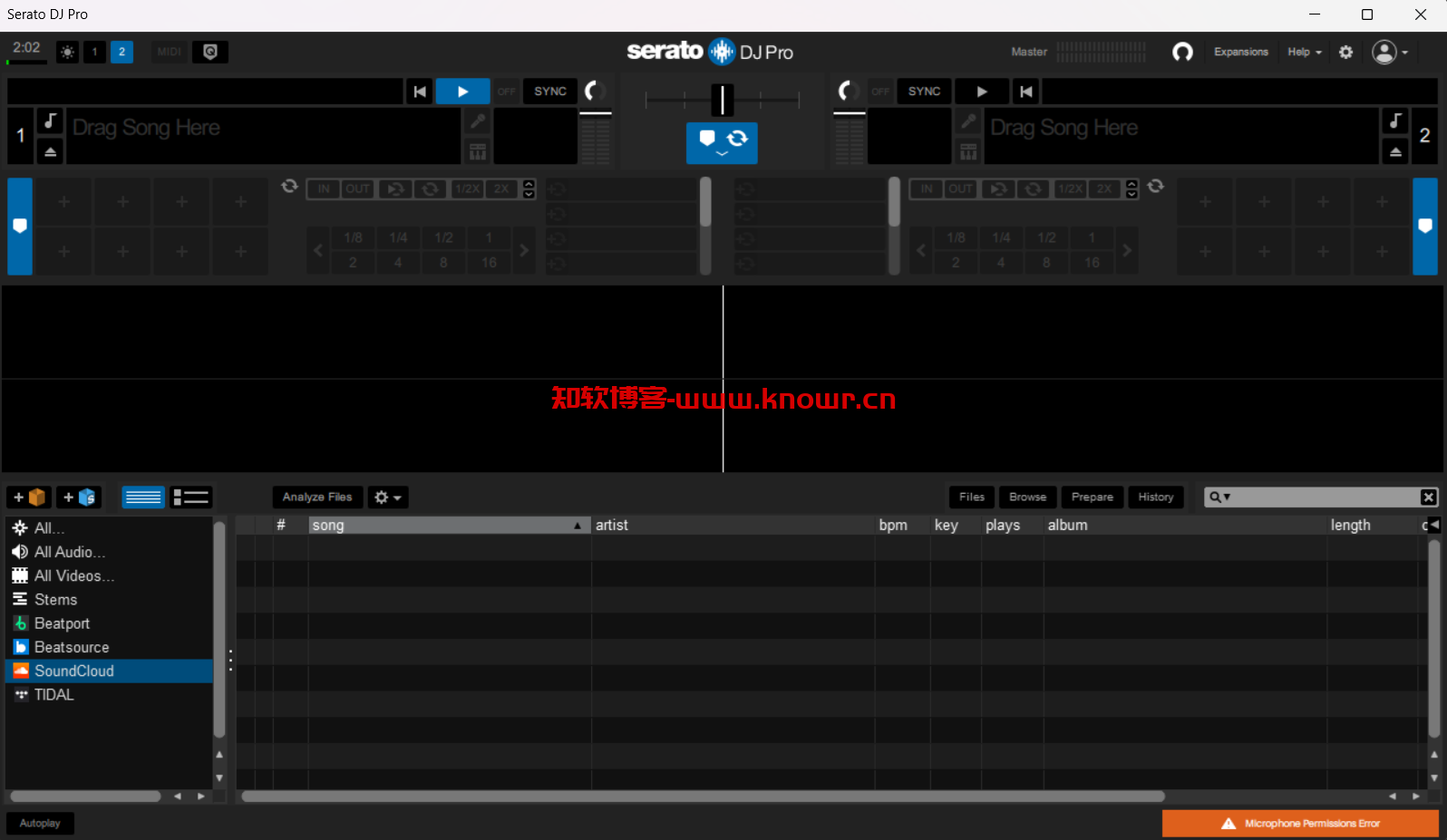Jump to track start on deck 1
Viewport: 1447px width, 840px height.
[419, 92]
